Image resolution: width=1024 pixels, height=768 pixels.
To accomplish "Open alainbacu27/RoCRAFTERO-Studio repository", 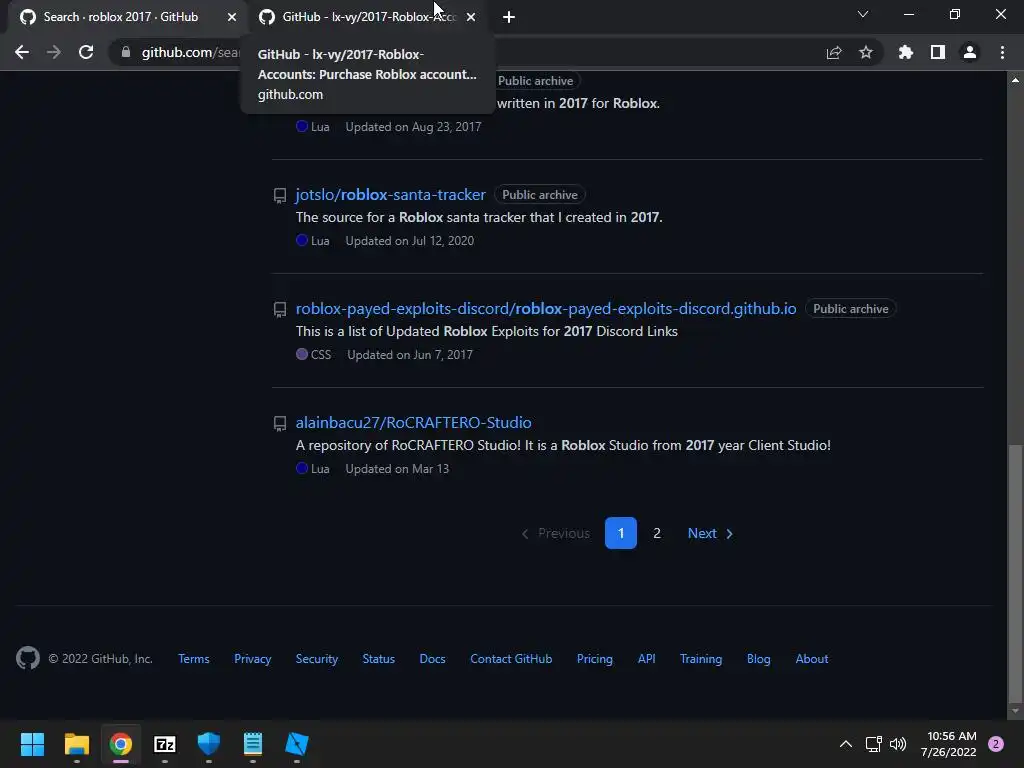I will 413,423.
